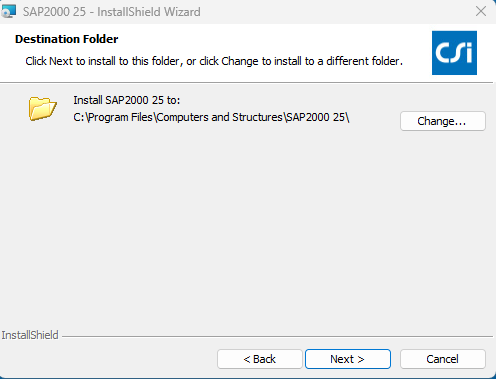Click the 'SAP2000 25 - InstallShield Wizard' title text
The image size is (496, 379).
point(112,12)
